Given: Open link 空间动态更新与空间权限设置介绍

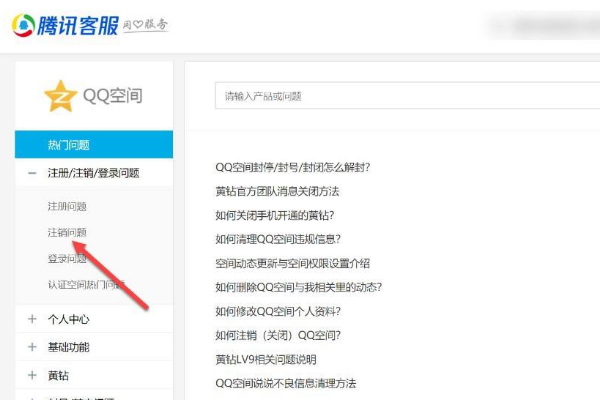Looking at the screenshot, I should point(293,263).
